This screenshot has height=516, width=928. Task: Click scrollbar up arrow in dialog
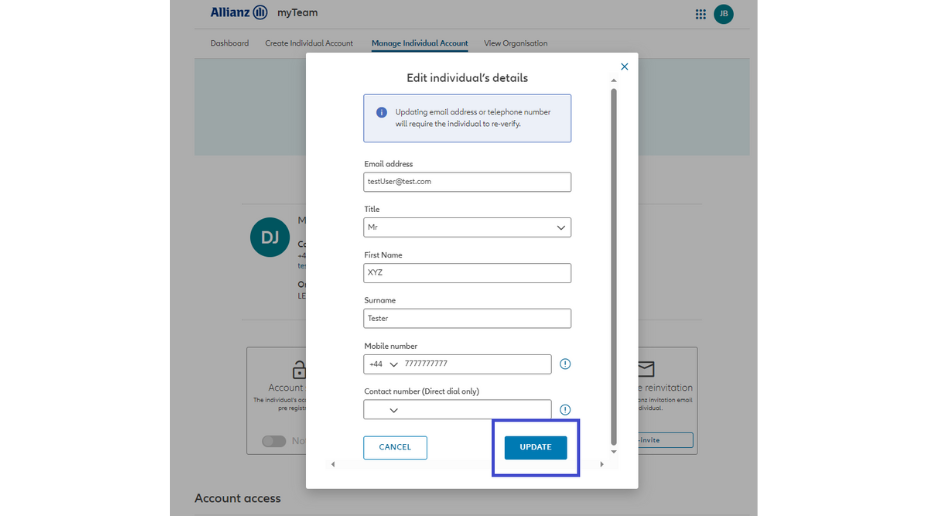coord(614,80)
